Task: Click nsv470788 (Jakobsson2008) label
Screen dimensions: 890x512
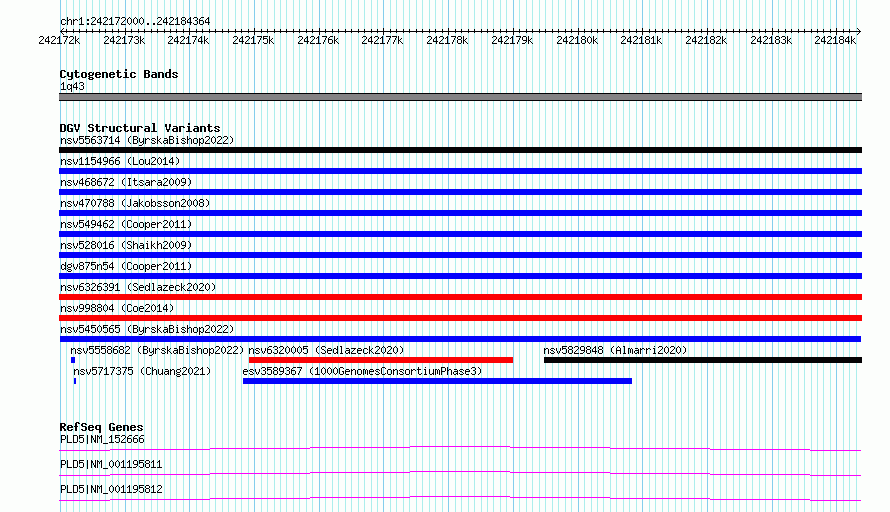Action: tap(135, 203)
